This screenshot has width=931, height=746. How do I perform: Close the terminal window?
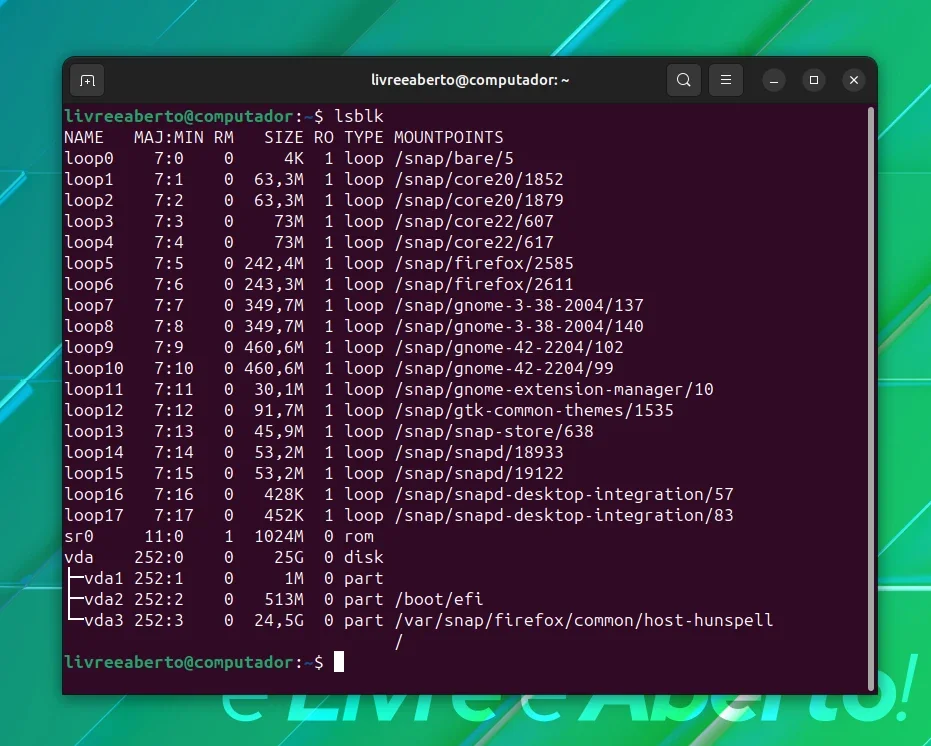click(x=854, y=80)
